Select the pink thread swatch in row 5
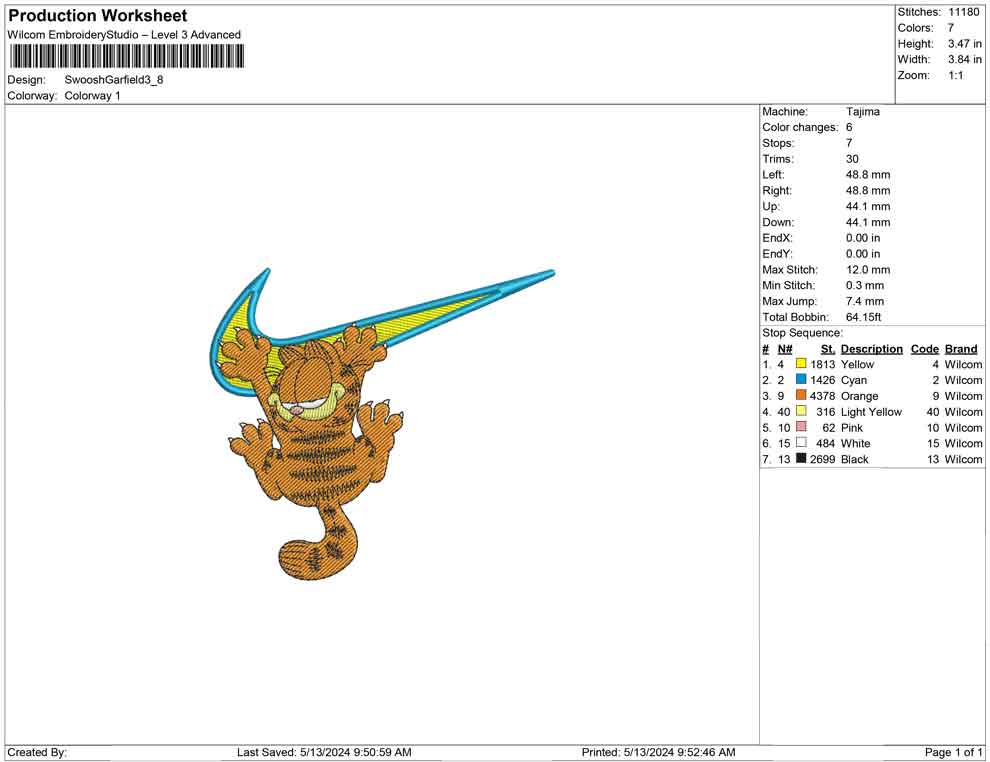990x762 pixels. [x=801, y=428]
